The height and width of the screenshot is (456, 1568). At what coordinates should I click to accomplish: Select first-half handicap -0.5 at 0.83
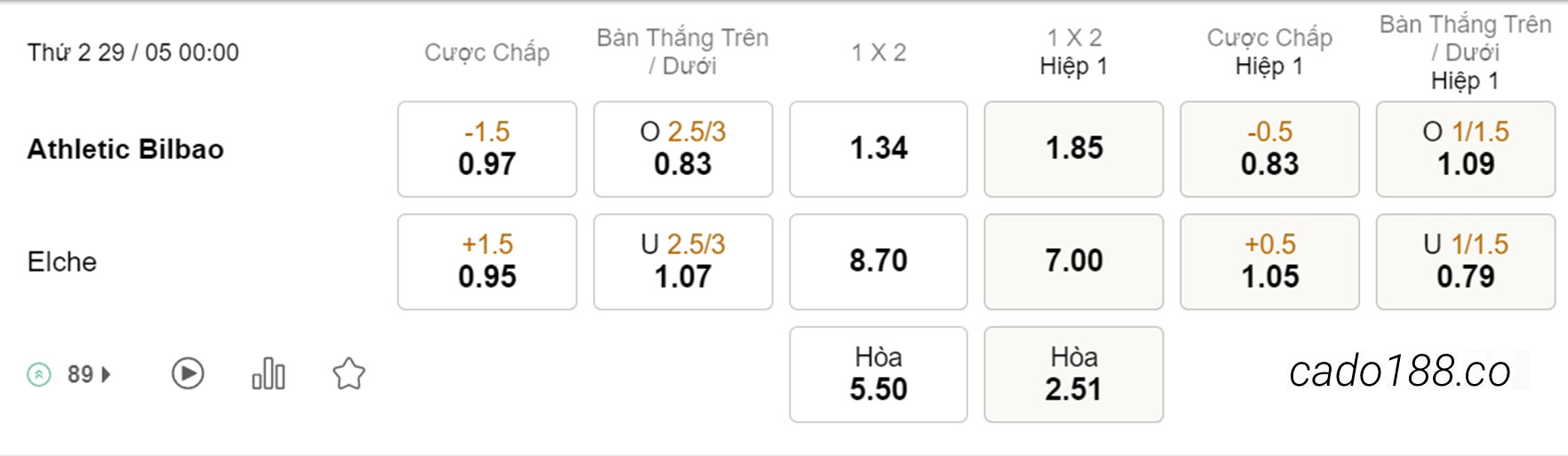(1269, 148)
